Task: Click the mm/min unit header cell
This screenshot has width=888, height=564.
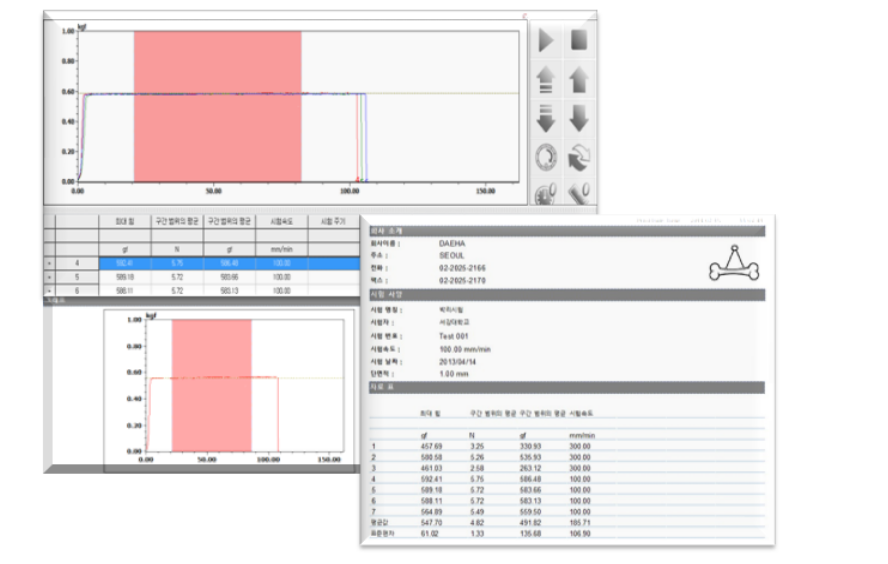Action: (281, 249)
